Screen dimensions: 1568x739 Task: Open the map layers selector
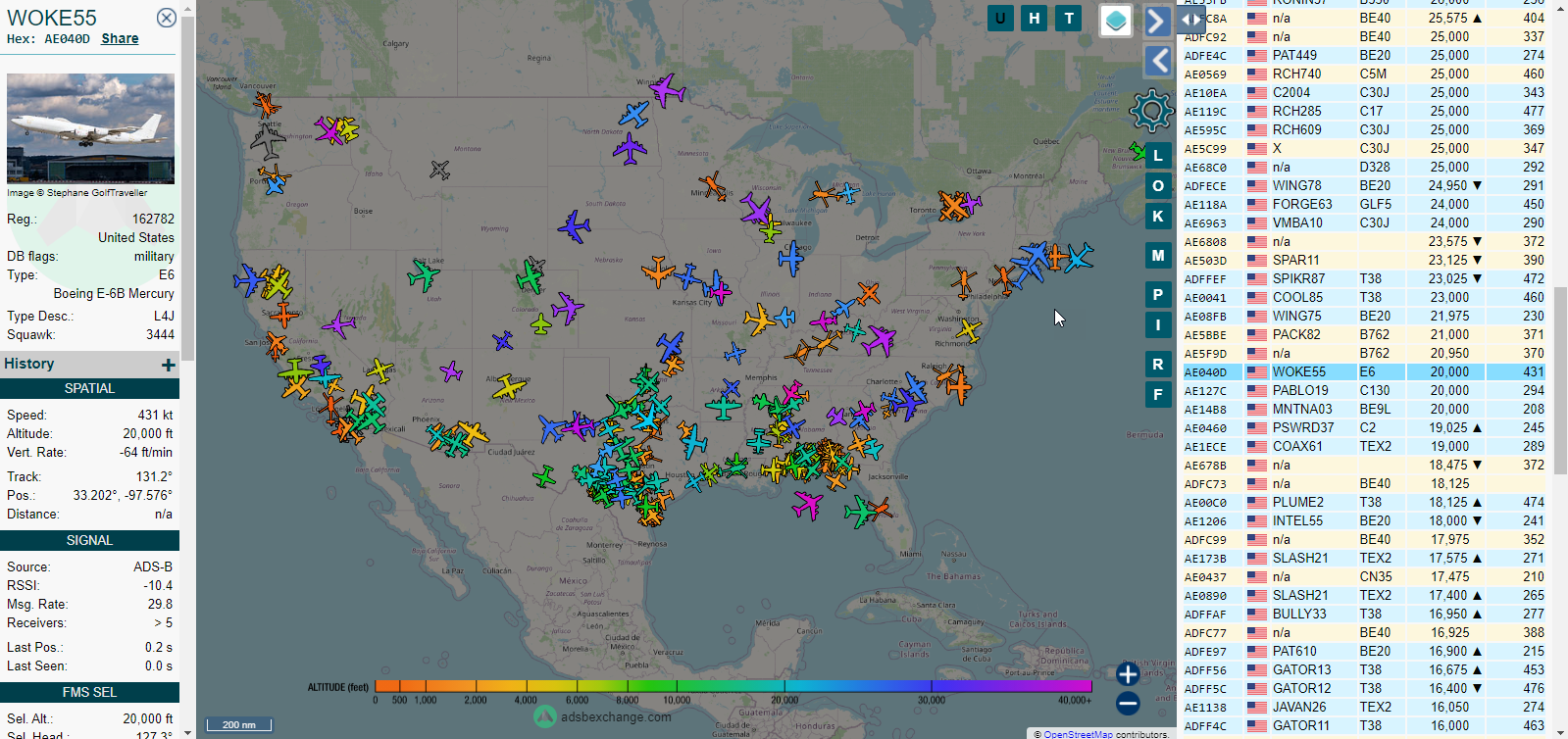(1116, 21)
